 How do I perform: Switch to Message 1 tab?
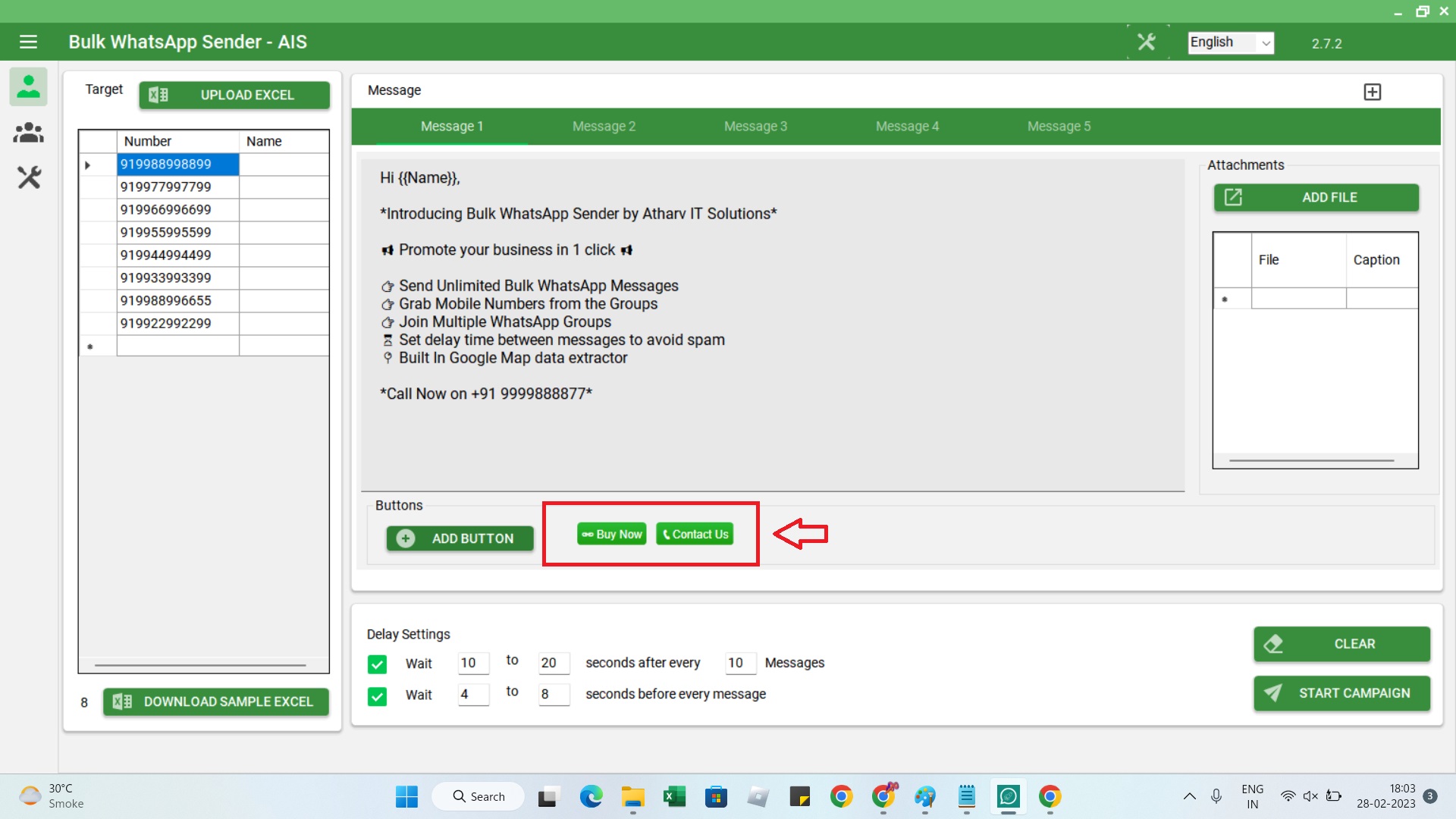point(452,127)
